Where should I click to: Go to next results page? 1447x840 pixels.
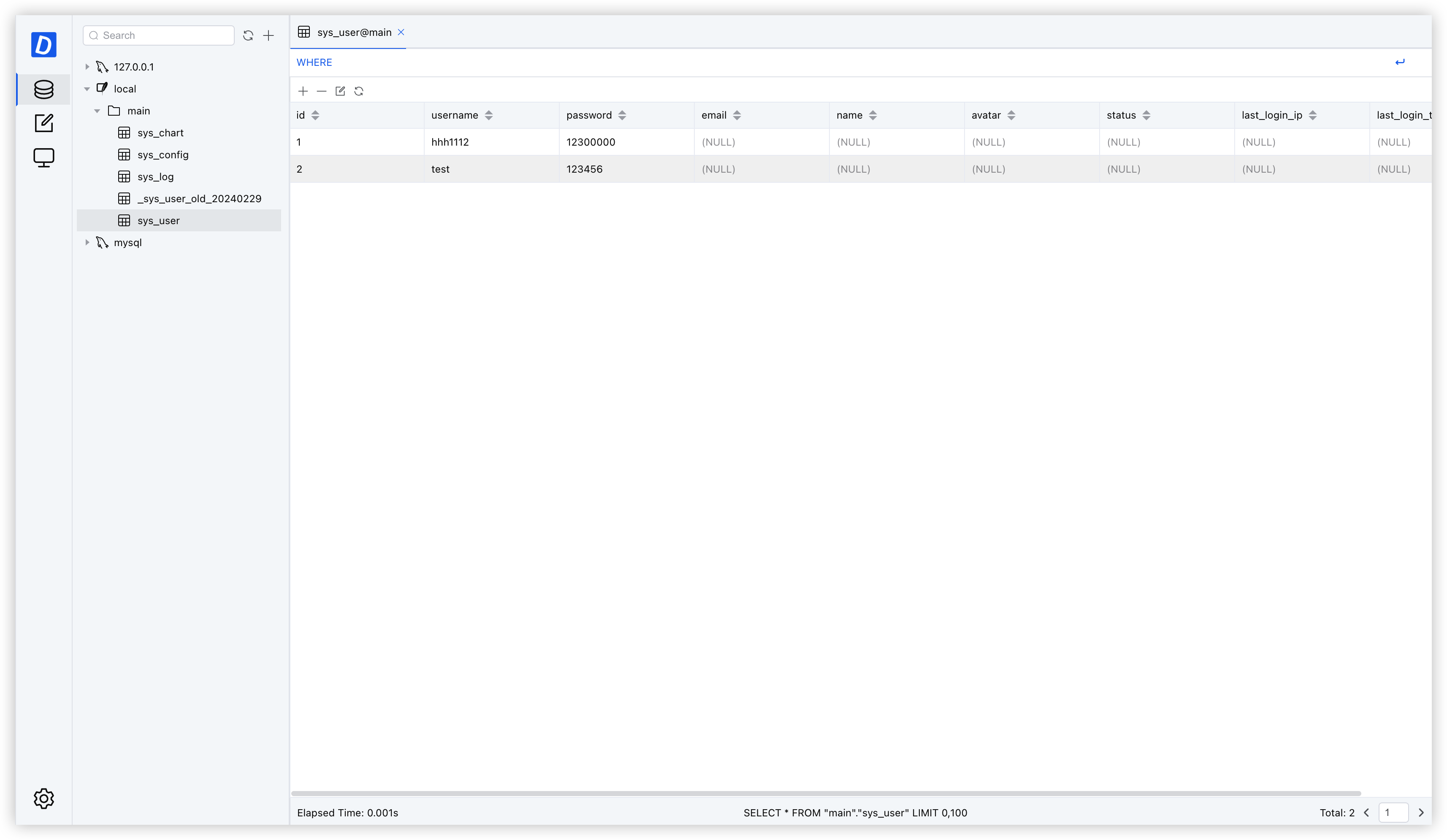click(x=1421, y=813)
